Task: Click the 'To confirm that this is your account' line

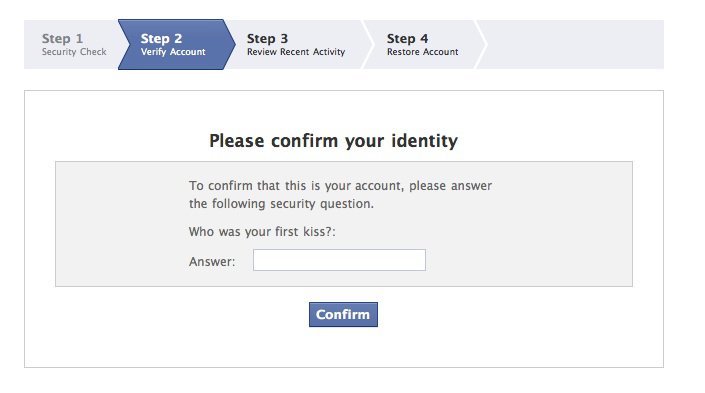Action: coord(340,186)
